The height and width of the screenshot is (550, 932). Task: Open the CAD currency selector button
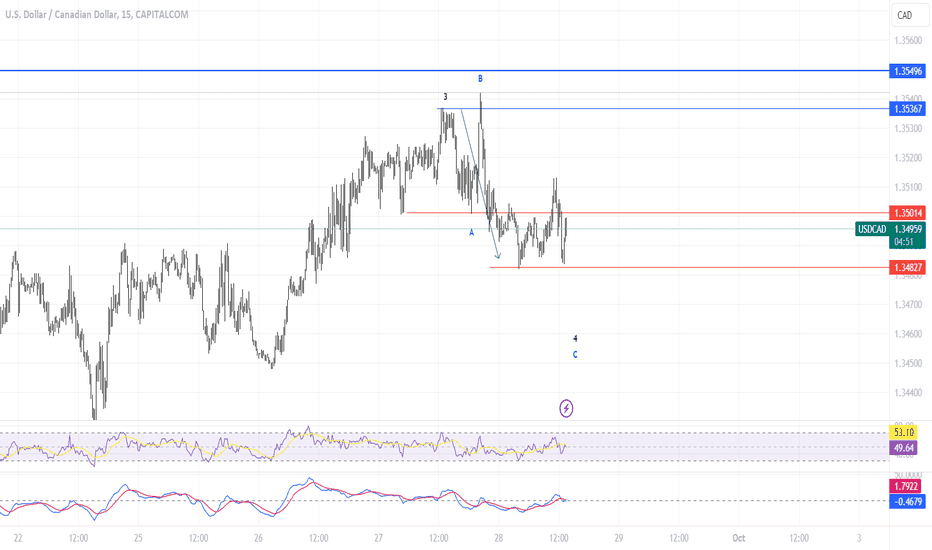909,15
